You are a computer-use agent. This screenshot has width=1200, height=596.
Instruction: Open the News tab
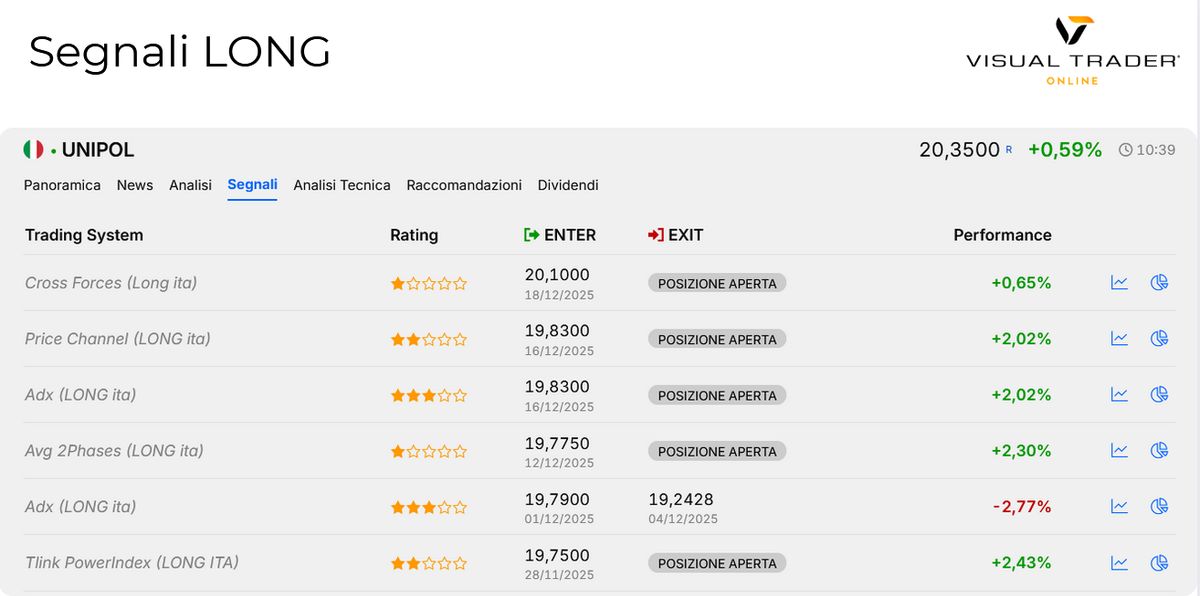[x=135, y=185]
